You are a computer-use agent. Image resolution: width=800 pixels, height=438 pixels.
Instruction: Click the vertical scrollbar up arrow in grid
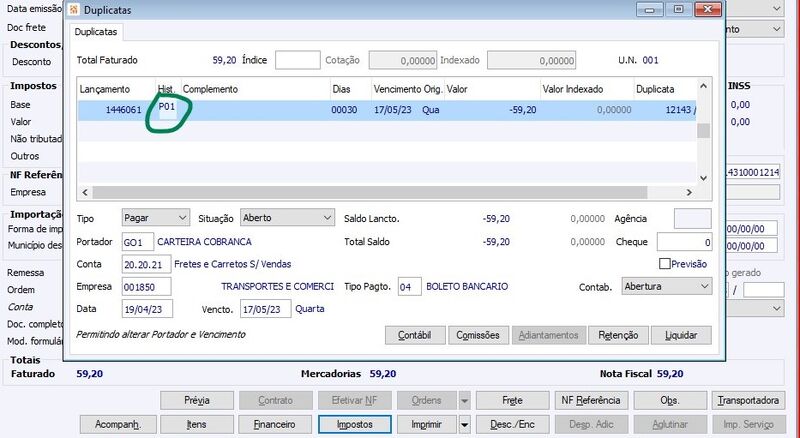click(x=704, y=86)
